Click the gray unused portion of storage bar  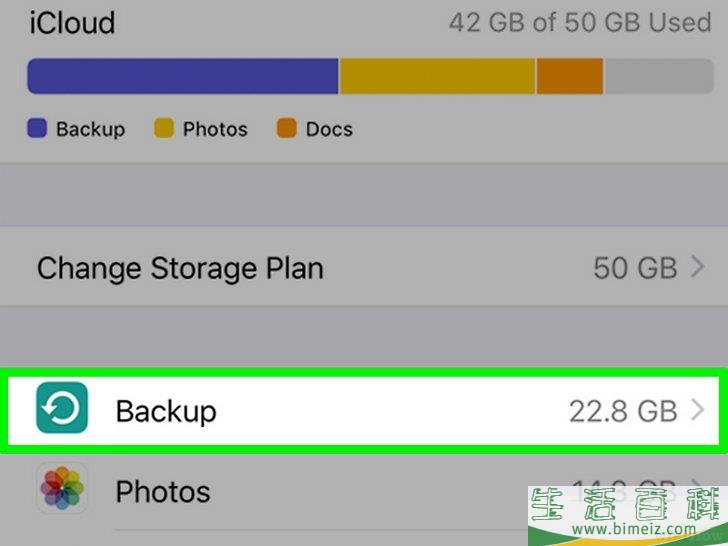(x=659, y=76)
